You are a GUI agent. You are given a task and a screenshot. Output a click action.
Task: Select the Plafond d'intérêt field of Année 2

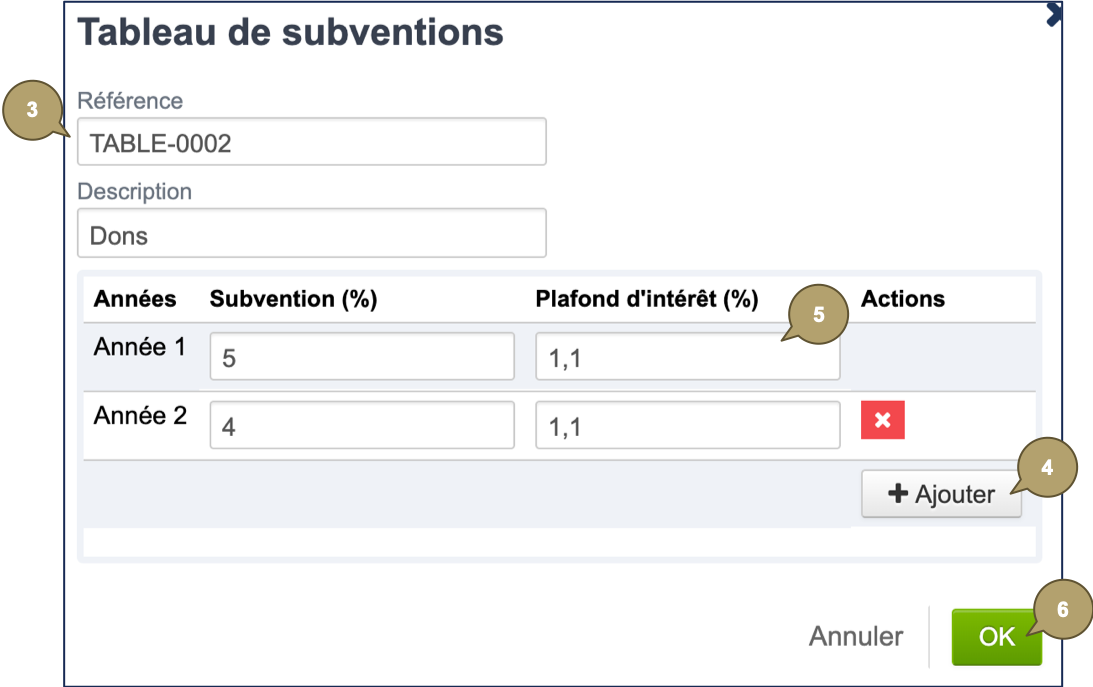[687, 424]
